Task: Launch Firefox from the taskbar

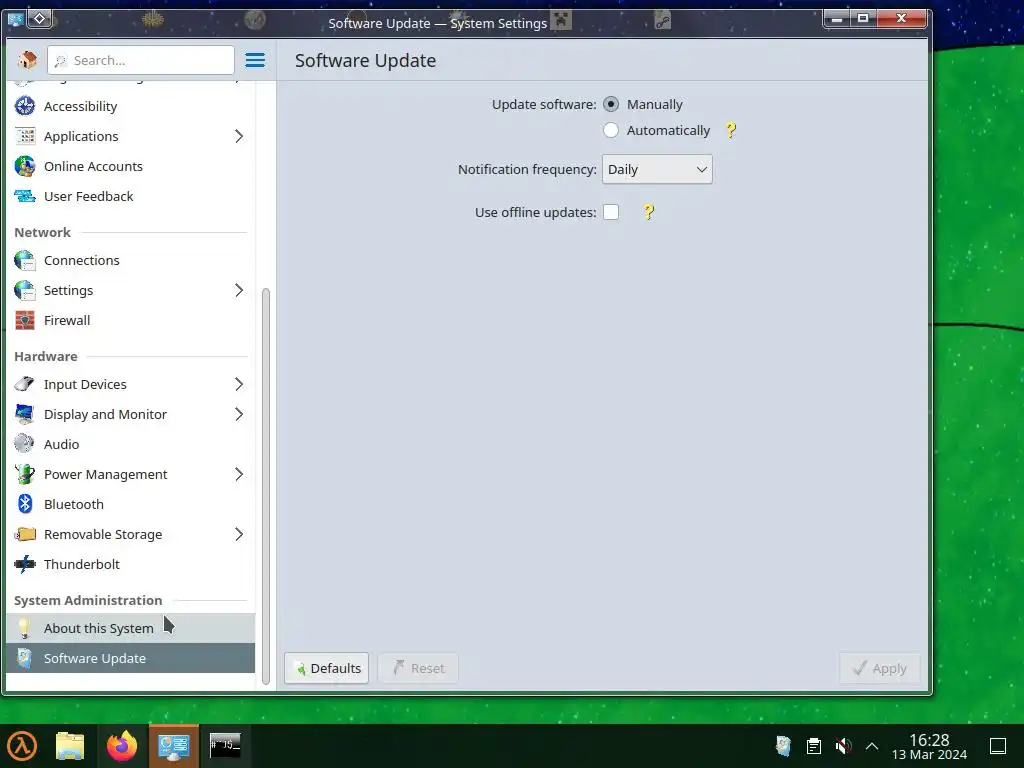Action: (122, 746)
